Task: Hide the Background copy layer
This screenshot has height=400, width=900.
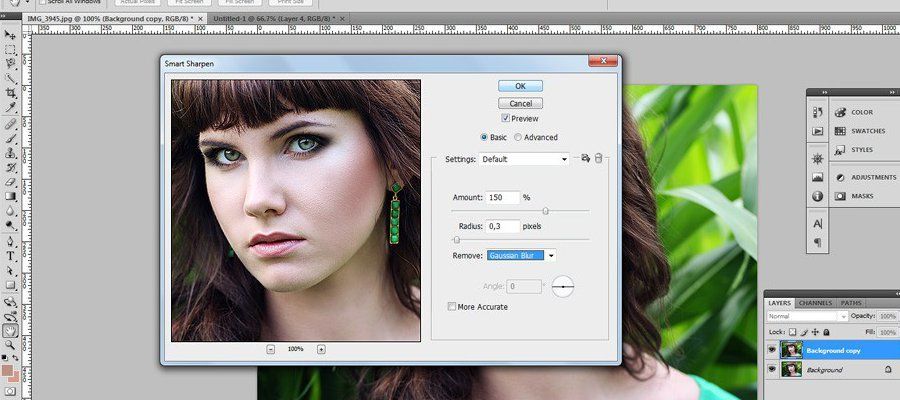Action: click(771, 351)
